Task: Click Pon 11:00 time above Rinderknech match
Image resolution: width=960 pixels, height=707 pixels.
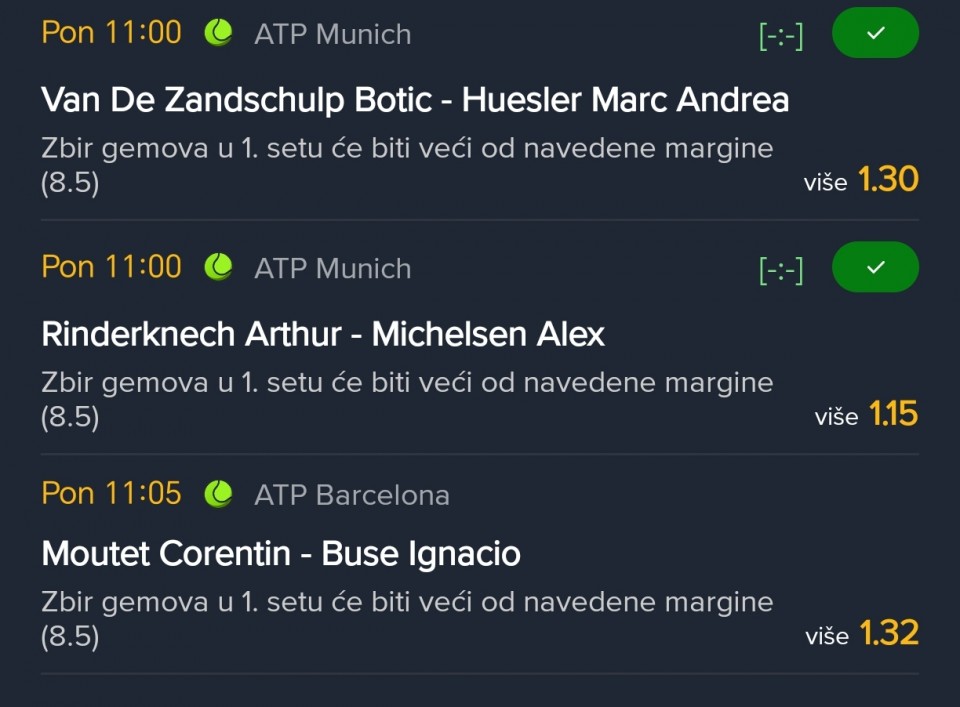Action: (x=111, y=267)
